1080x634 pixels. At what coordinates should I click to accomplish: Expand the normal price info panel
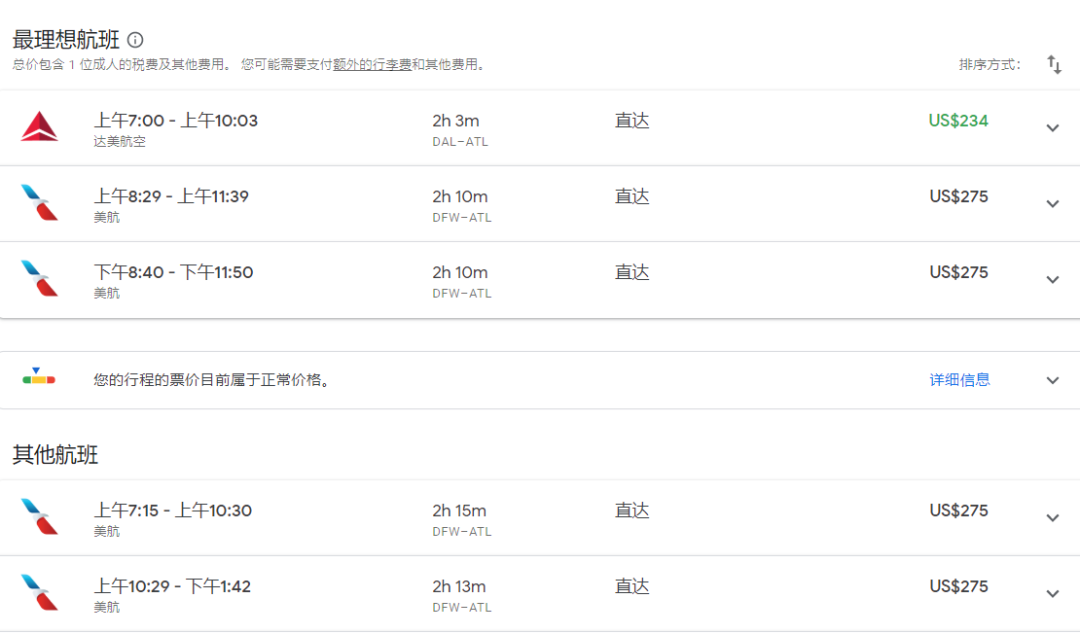coord(1052,380)
